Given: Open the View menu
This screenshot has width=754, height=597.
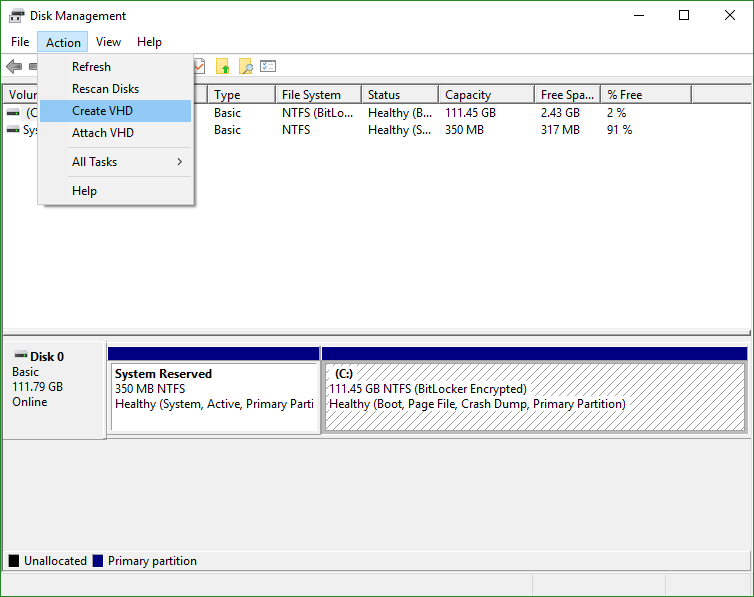Looking at the screenshot, I should pyautogui.click(x=108, y=42).
